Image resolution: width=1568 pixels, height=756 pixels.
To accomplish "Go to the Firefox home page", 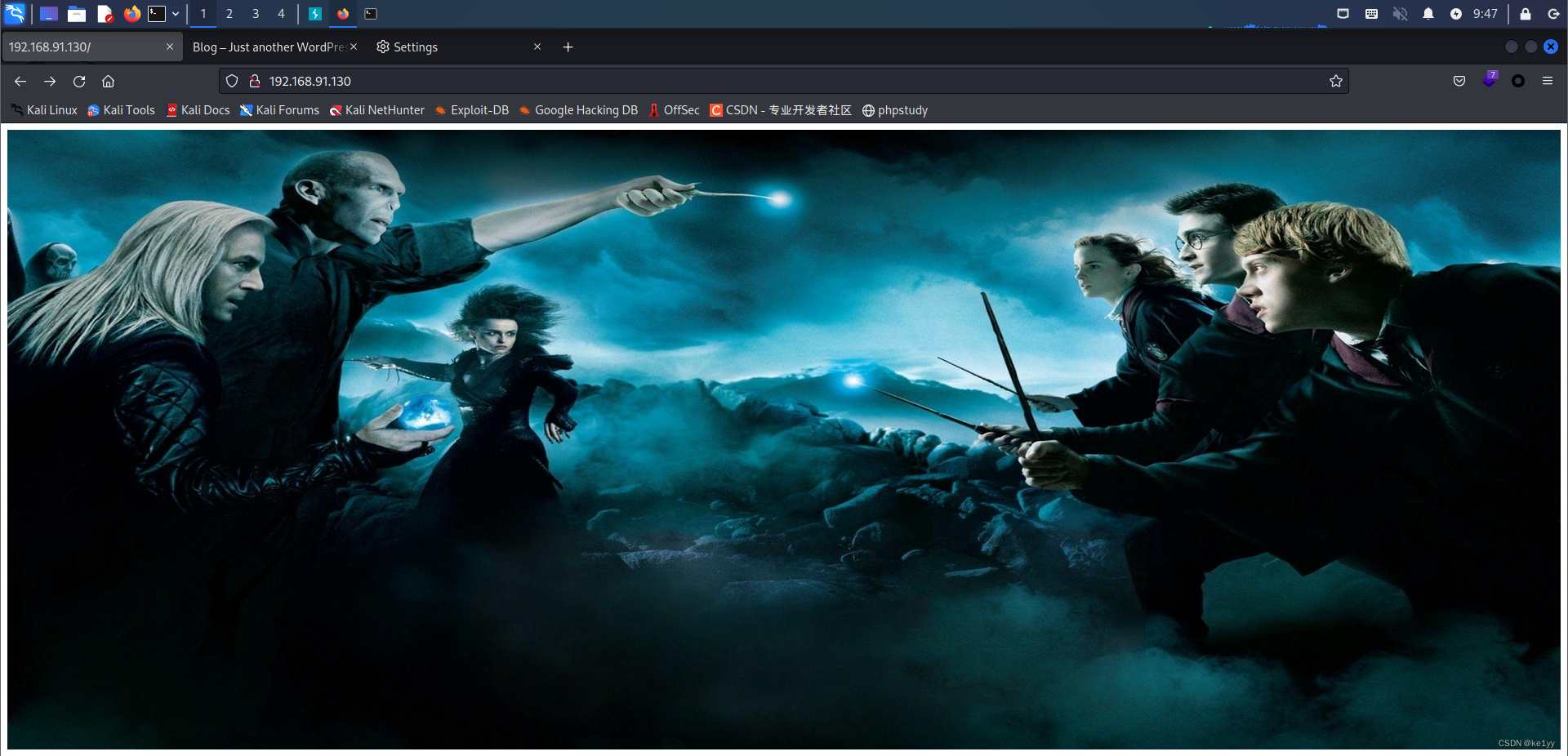I will tap(108, 81).
